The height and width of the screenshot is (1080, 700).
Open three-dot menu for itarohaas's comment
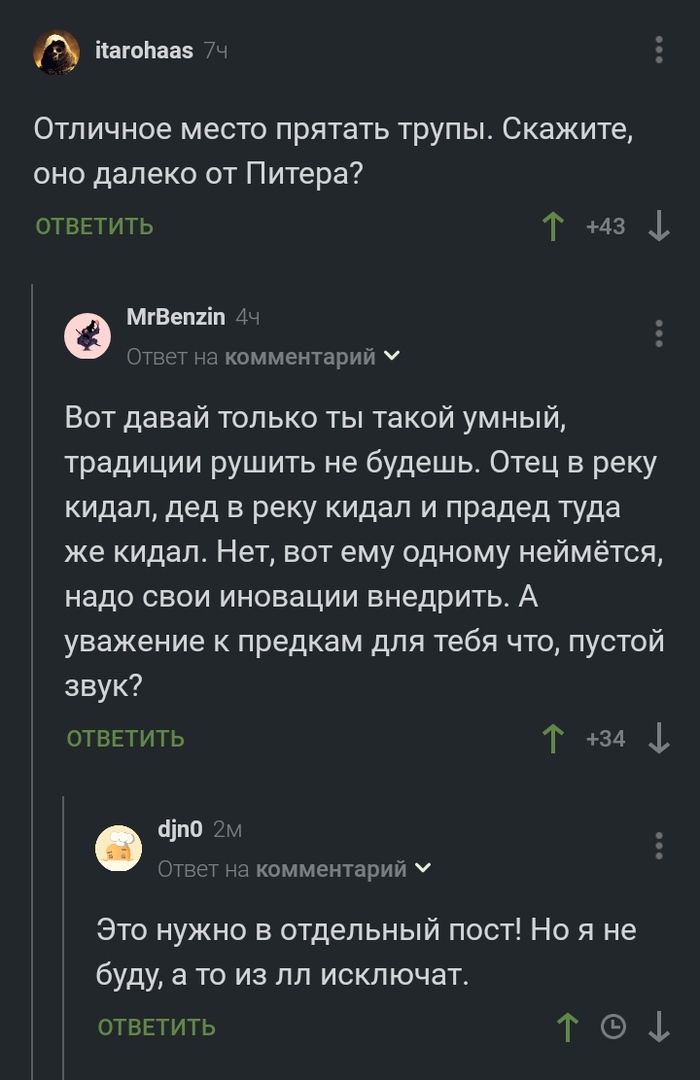tap(659, 50)
